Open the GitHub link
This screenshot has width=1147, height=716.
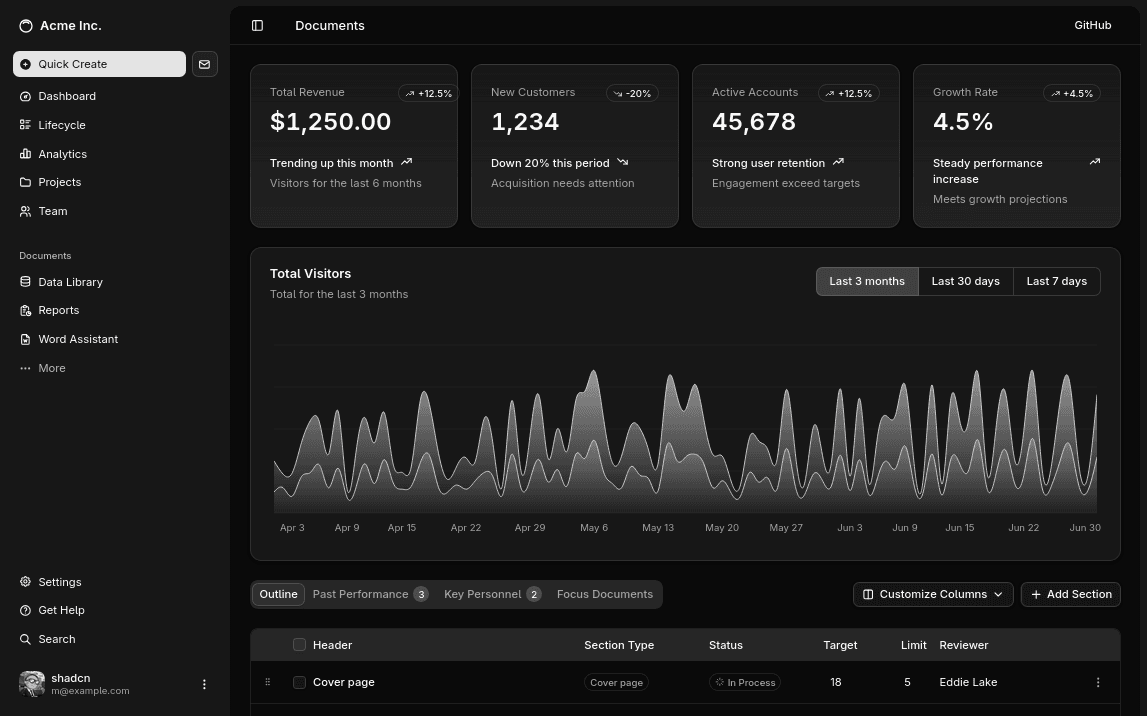(1092, 25)
